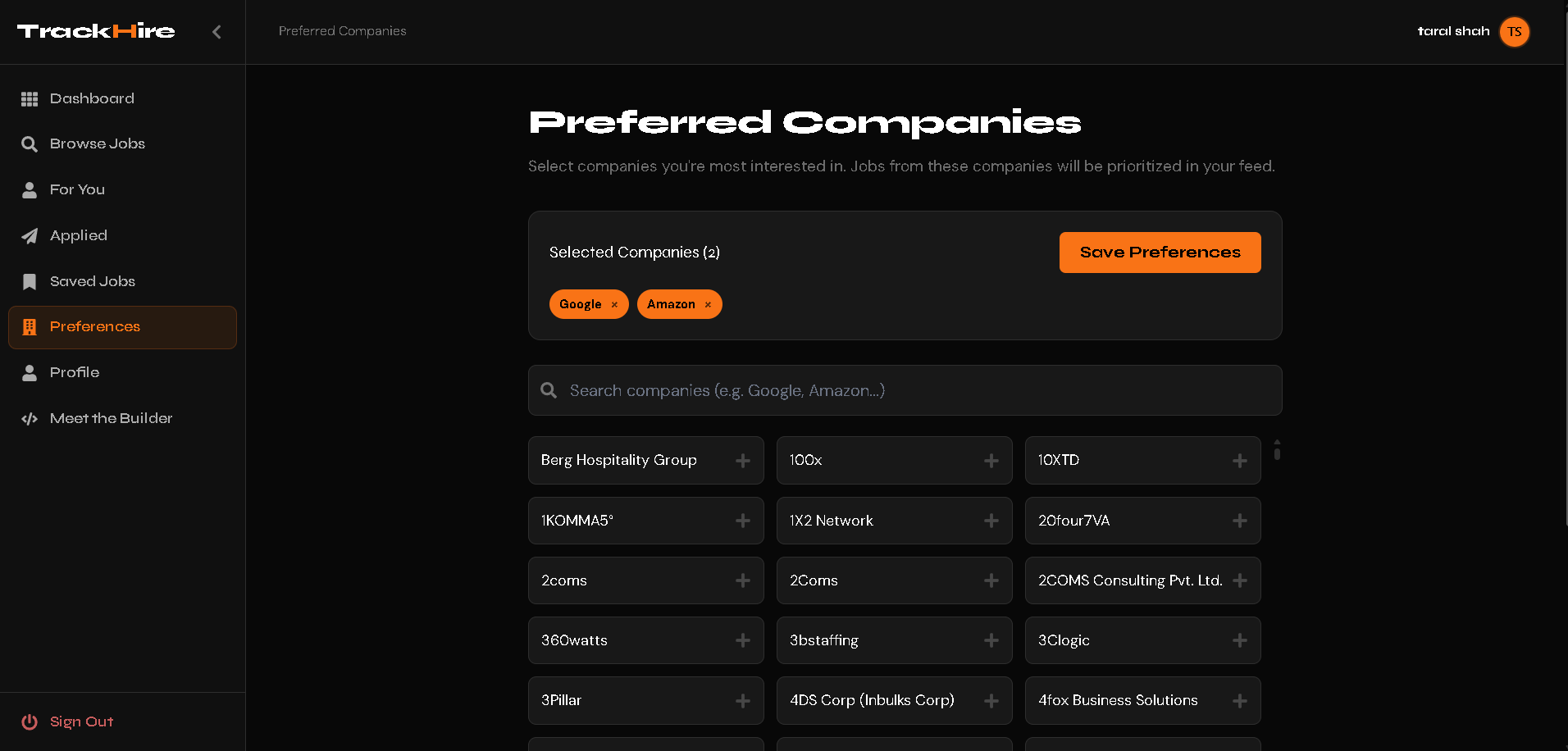Viewport: 1568px width, 751px height.
Task: Click Save Preferences
Action: pyautogui.click(x=1160, y=252)
